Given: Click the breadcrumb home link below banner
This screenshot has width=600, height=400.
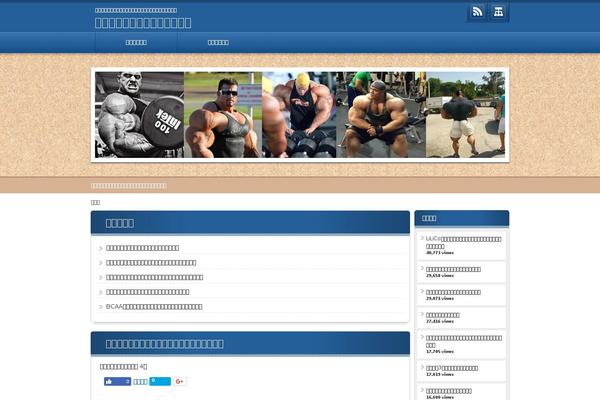Looking at the screenshot, I should [x=95, y=202].
